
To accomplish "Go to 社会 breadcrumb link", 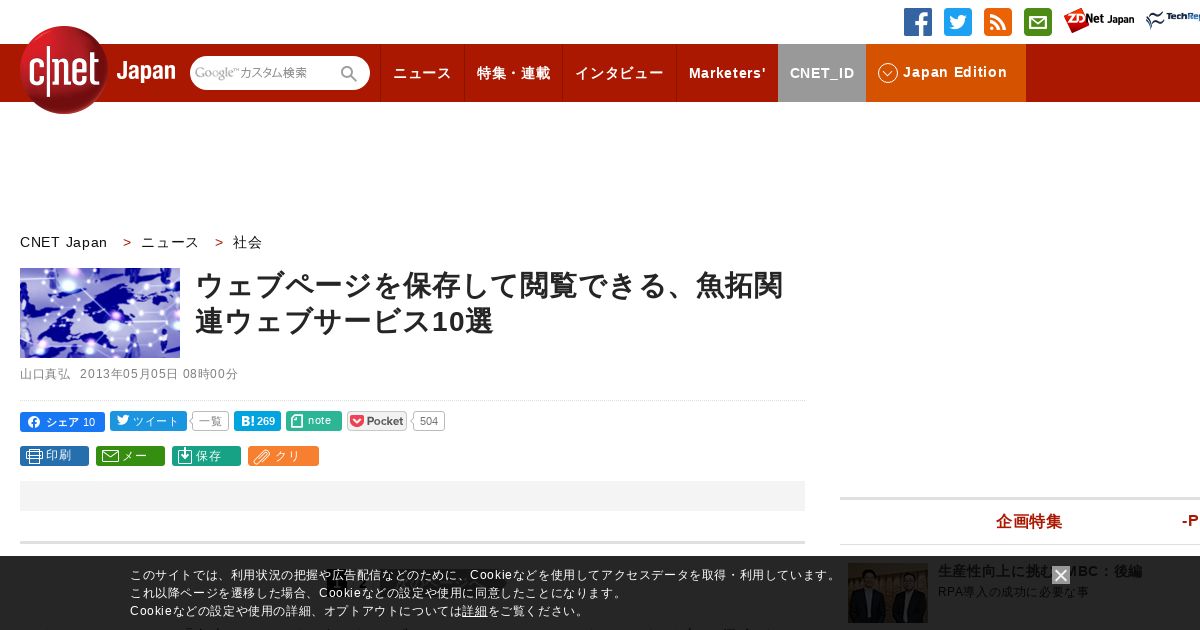I will (x=247, y=242).
